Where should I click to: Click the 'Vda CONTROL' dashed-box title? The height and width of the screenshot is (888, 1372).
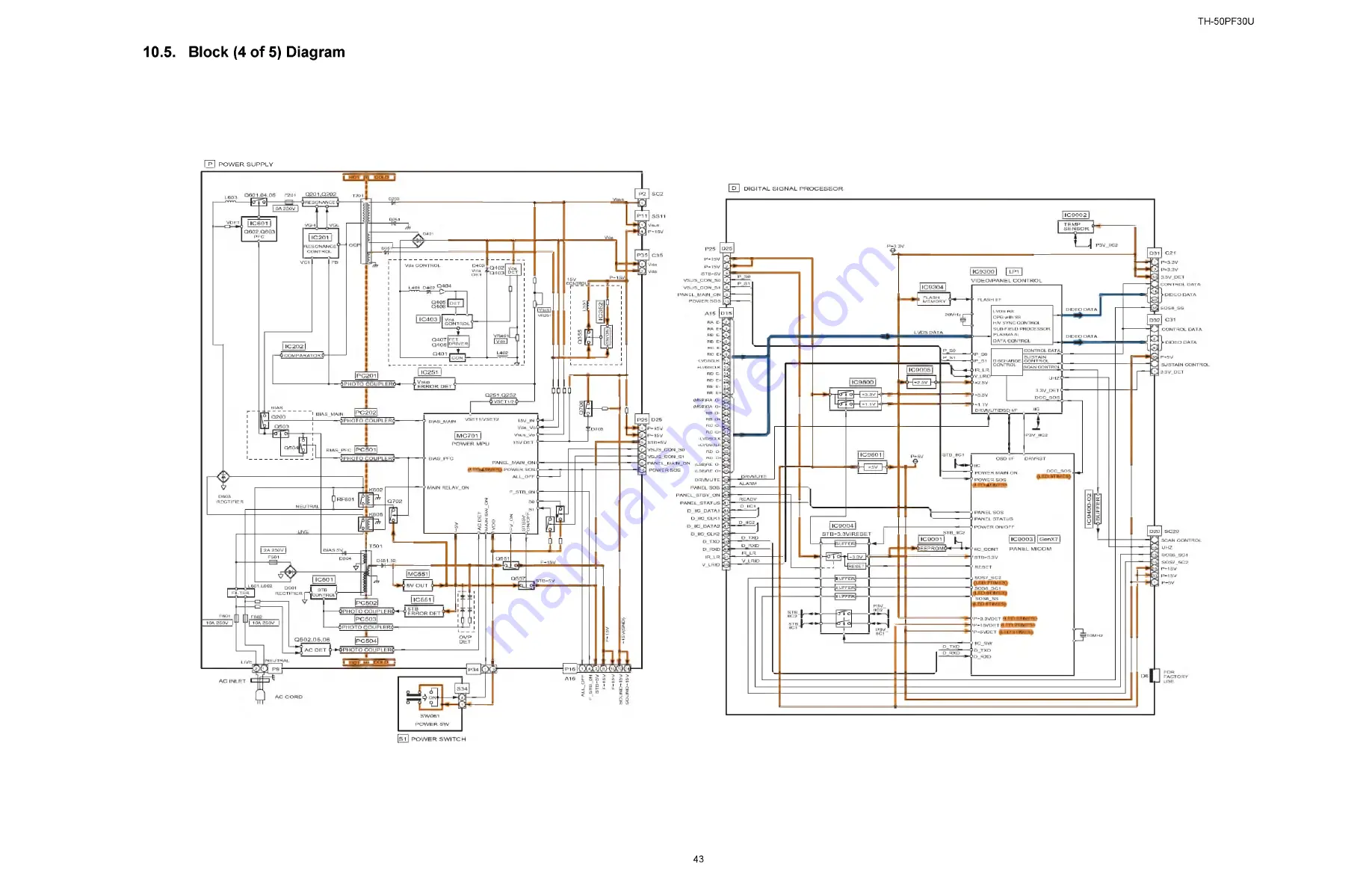tap(423, 265)
